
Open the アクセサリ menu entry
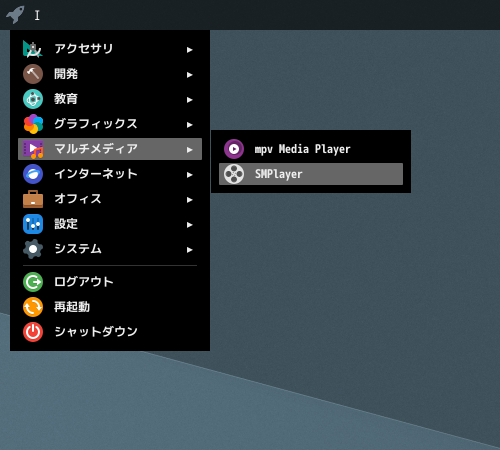(110, 49)
